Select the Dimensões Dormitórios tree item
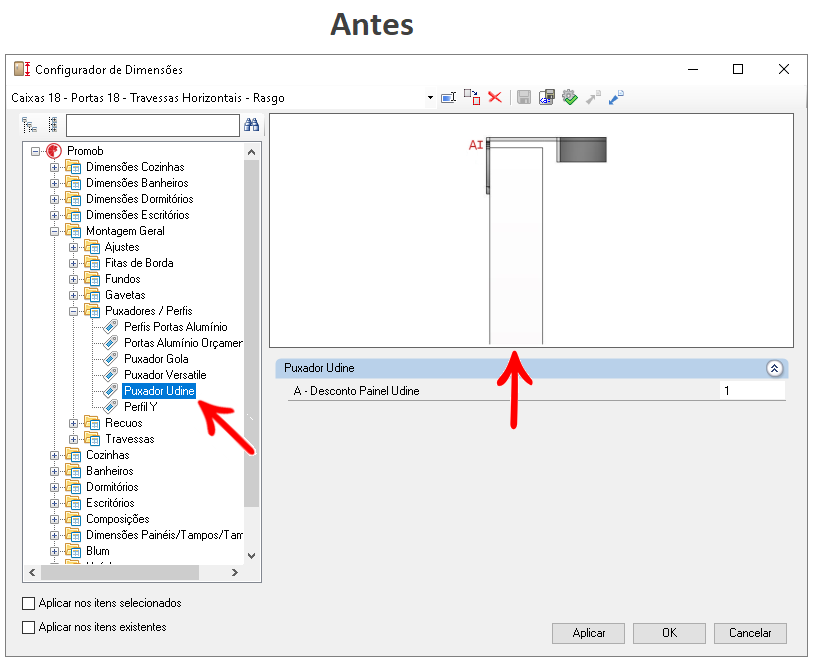This screenshot has width=813, height=663. [x=139, y=199]
